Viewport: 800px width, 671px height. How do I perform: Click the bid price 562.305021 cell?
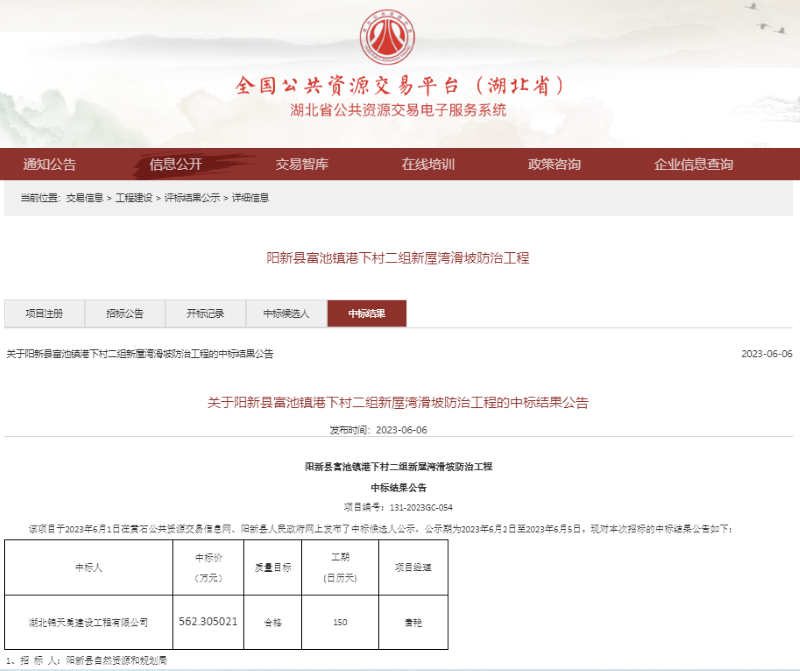[207, 621]
